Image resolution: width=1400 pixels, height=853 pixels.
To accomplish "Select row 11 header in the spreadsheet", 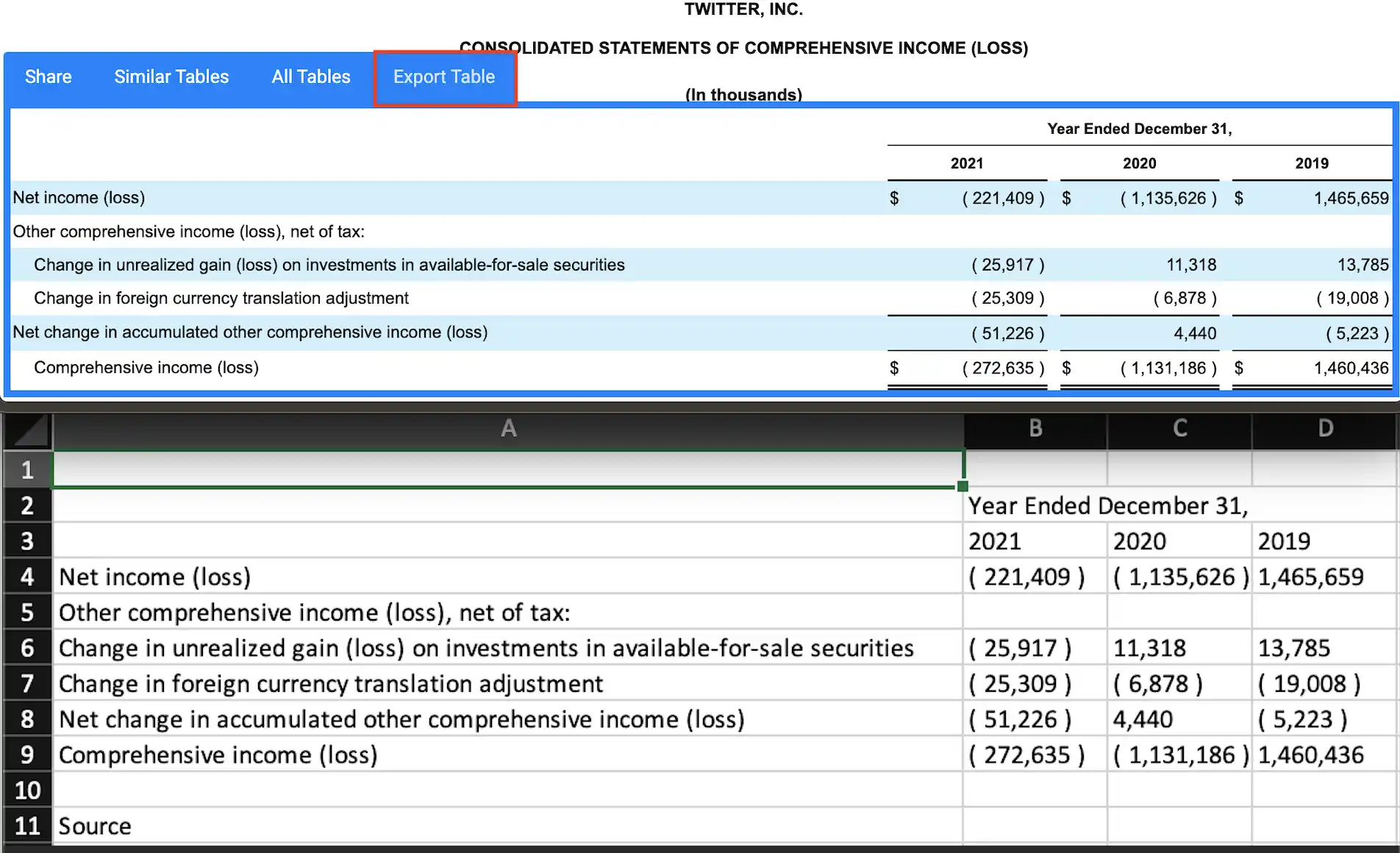I will point(27,825).
